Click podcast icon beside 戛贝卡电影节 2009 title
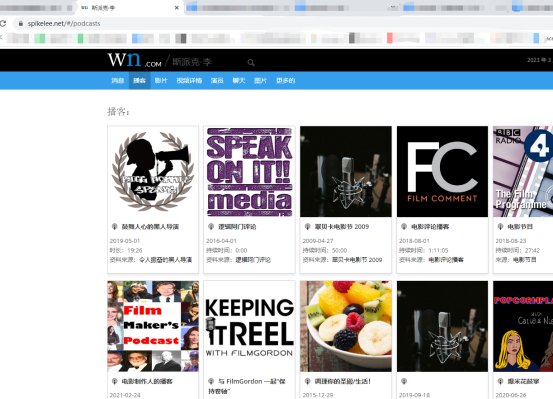 pyautogui.click(x=308, y=226)
